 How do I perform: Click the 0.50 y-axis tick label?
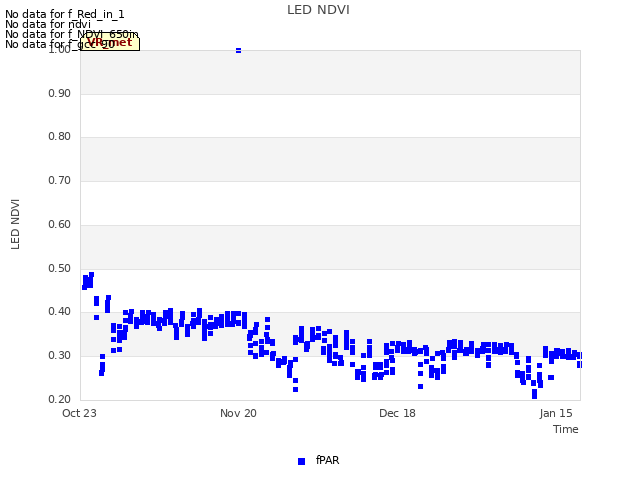tap(60, 269)
